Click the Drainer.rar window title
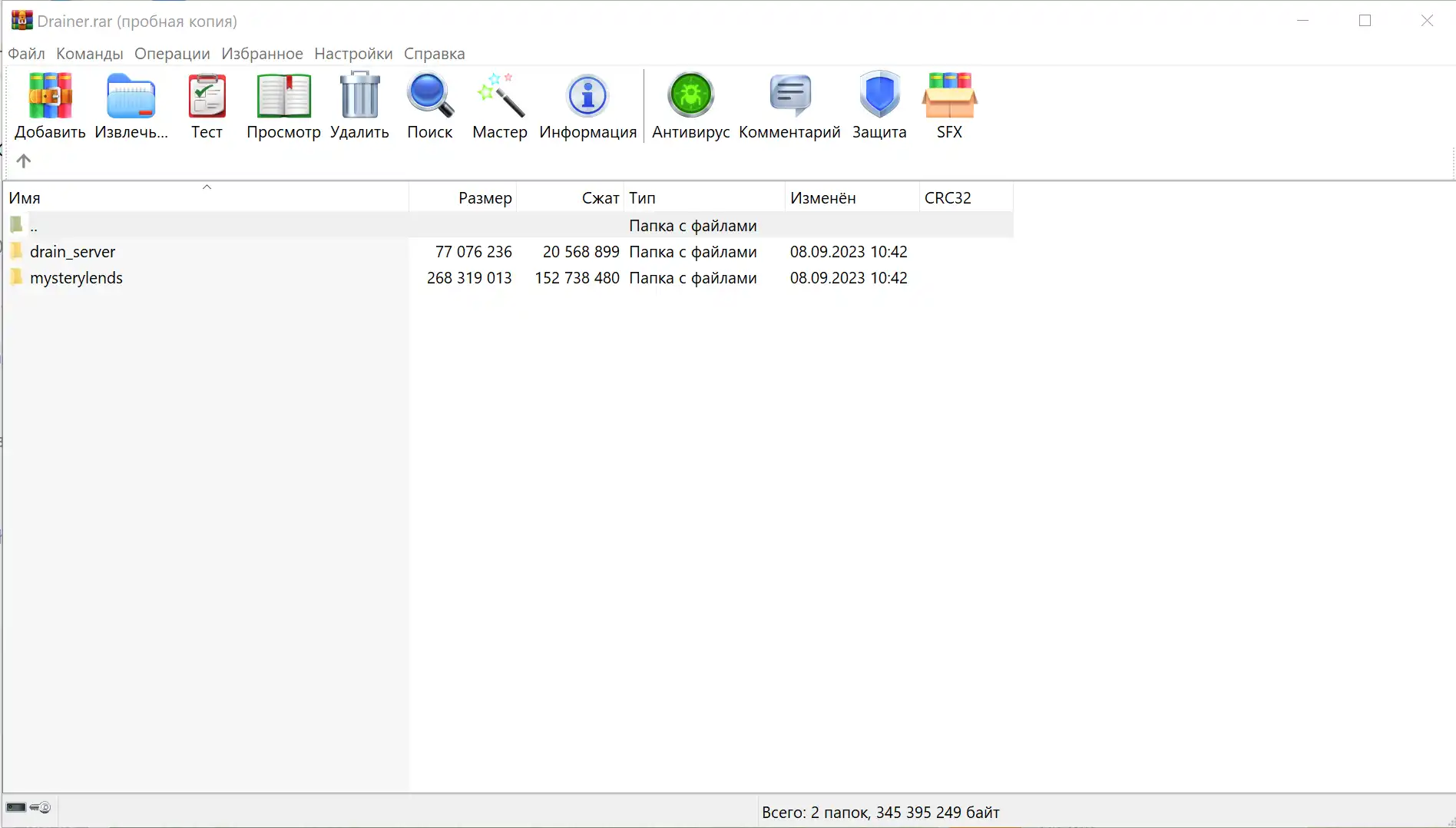The height and width of the screenshot is (828, 1456). pyautogui.click(x=137, y=22)
